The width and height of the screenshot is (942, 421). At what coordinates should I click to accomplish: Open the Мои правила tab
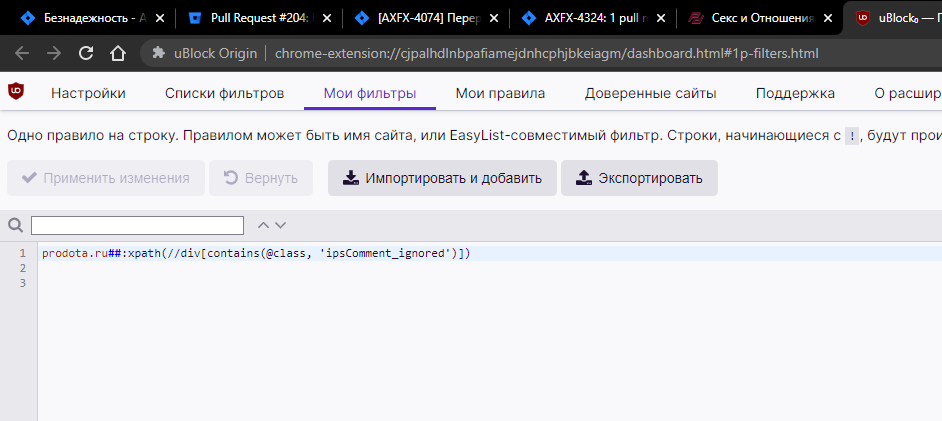500,94
